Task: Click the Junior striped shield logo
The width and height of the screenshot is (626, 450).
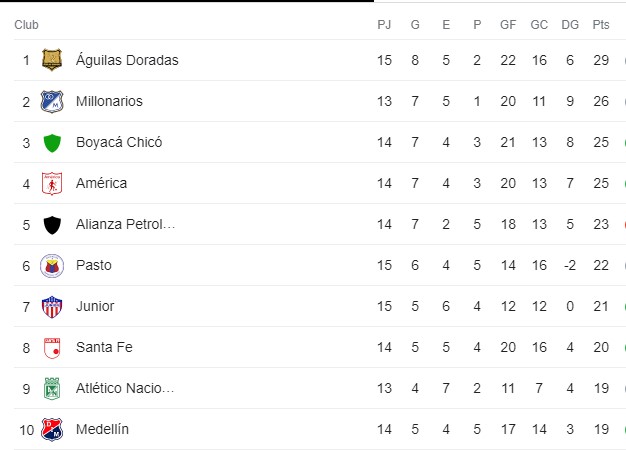Action: click(52, 307)
